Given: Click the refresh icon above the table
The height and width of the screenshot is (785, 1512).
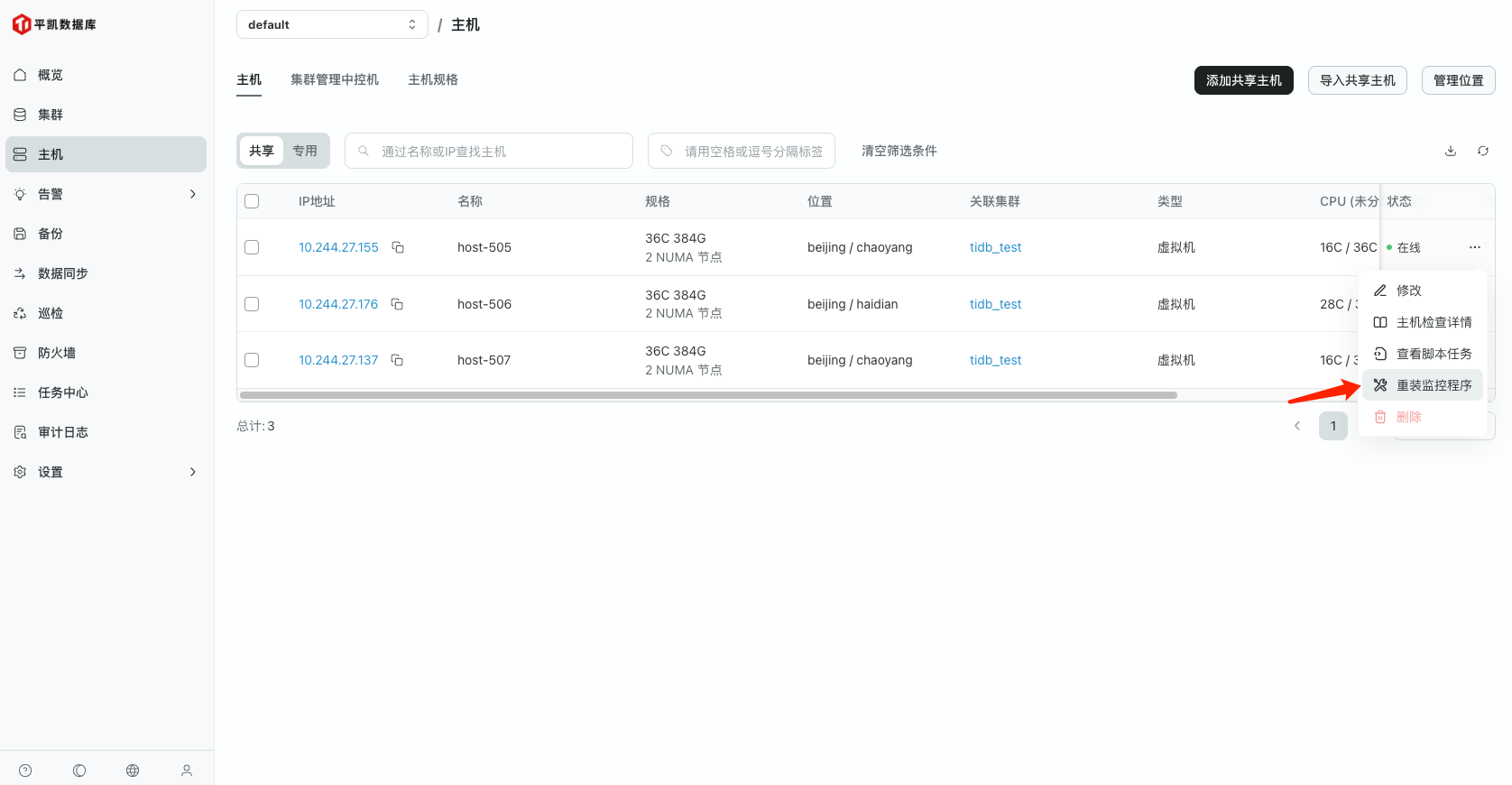Looking at the screenshot, I should (x=1483, y=151).
